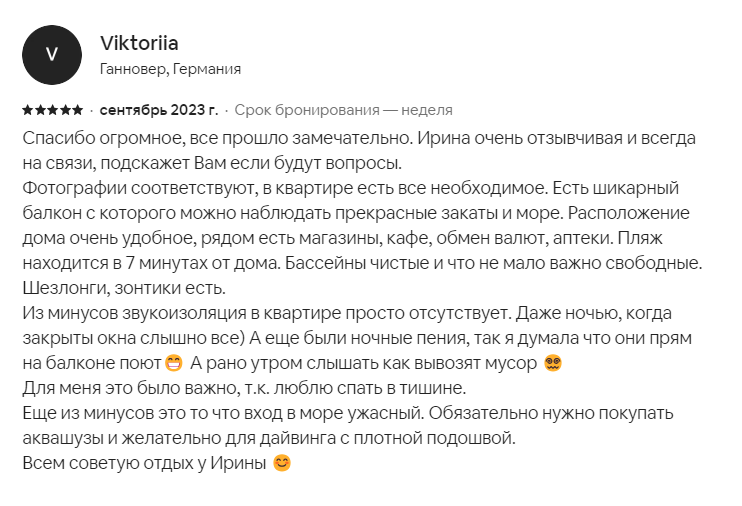Screen dimensions: 742x506
Task: Click the round V avatar circle
Action: click(52, 55)
